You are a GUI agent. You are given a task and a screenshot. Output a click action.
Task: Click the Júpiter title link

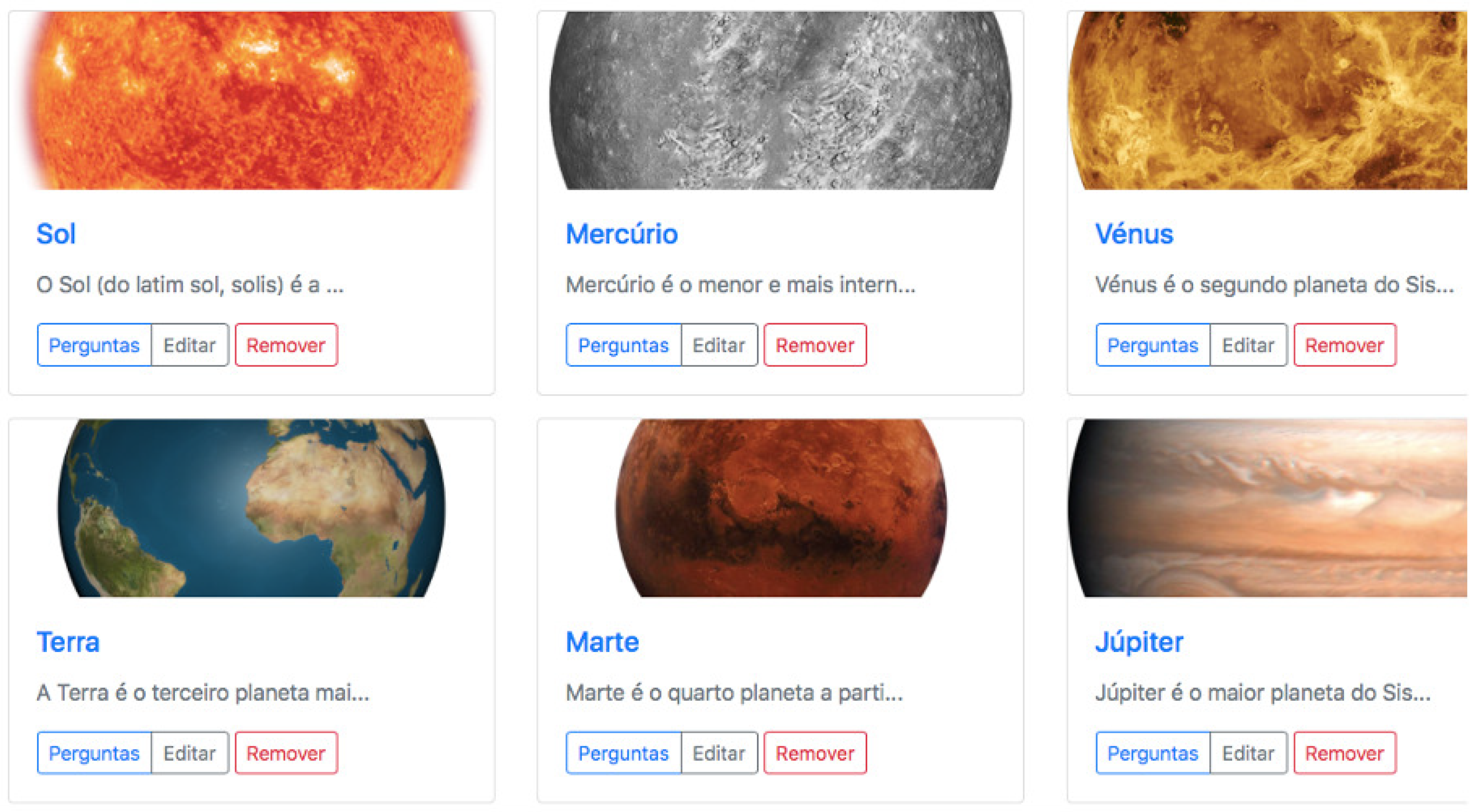pyautogui.click(x=1139, y=642)
